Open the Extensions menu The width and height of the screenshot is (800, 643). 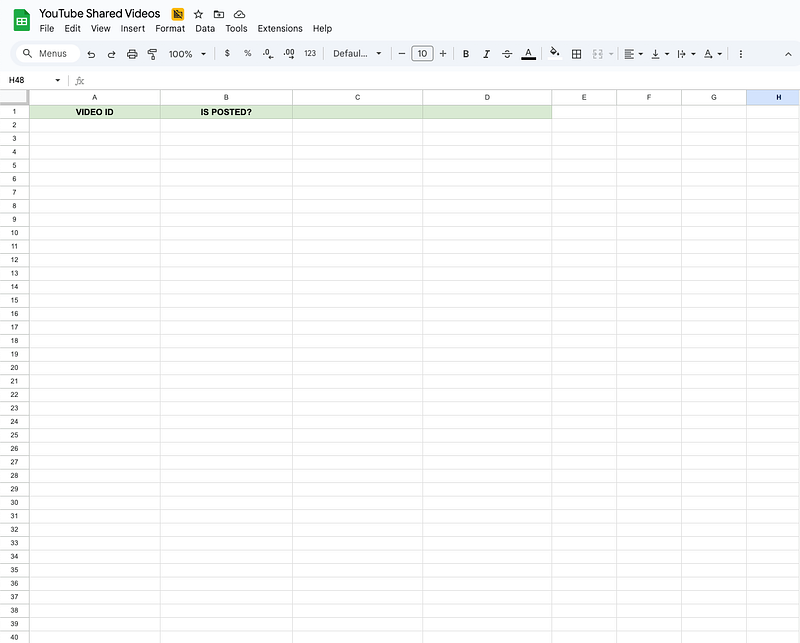point(280,29)
